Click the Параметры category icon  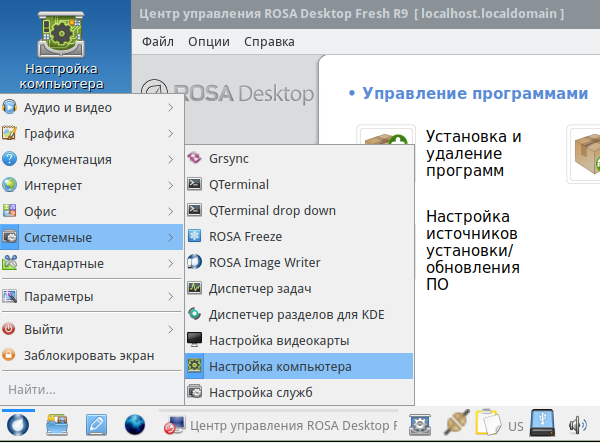[10, 296]
